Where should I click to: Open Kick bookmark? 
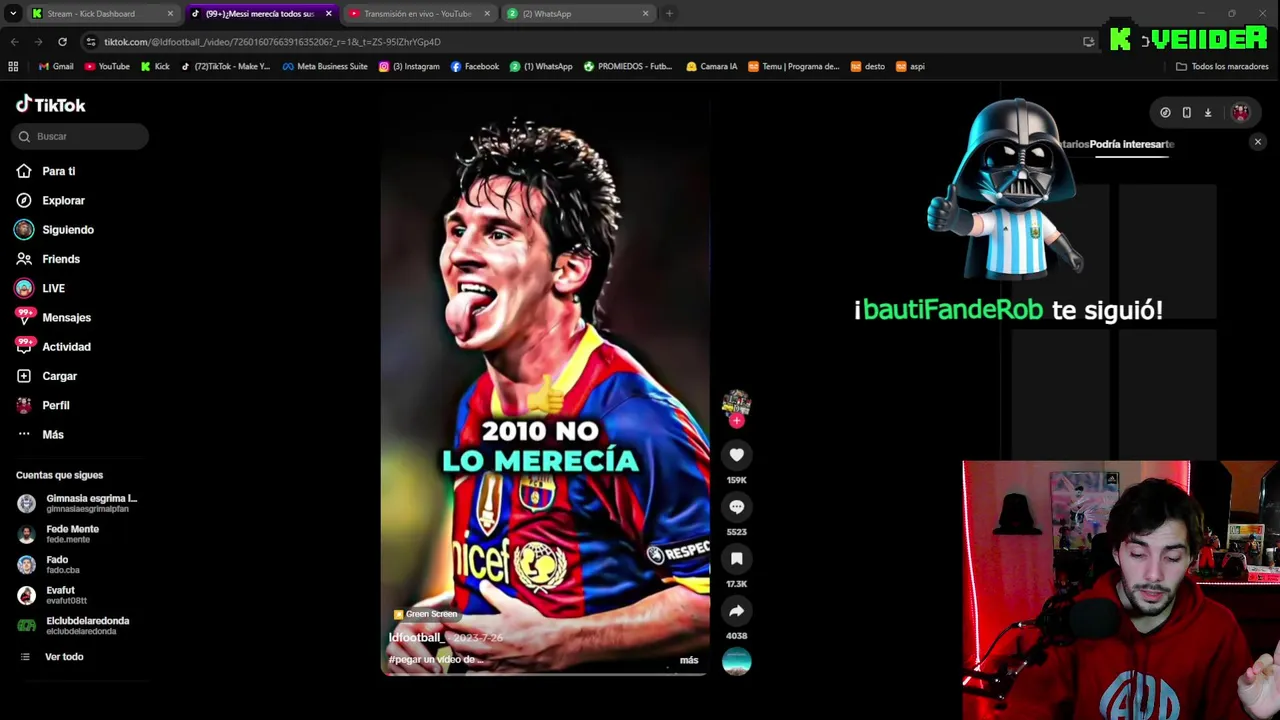(155, 67)
